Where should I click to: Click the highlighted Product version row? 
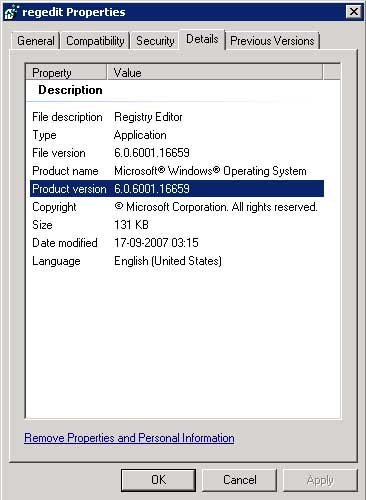coord(177,189)
